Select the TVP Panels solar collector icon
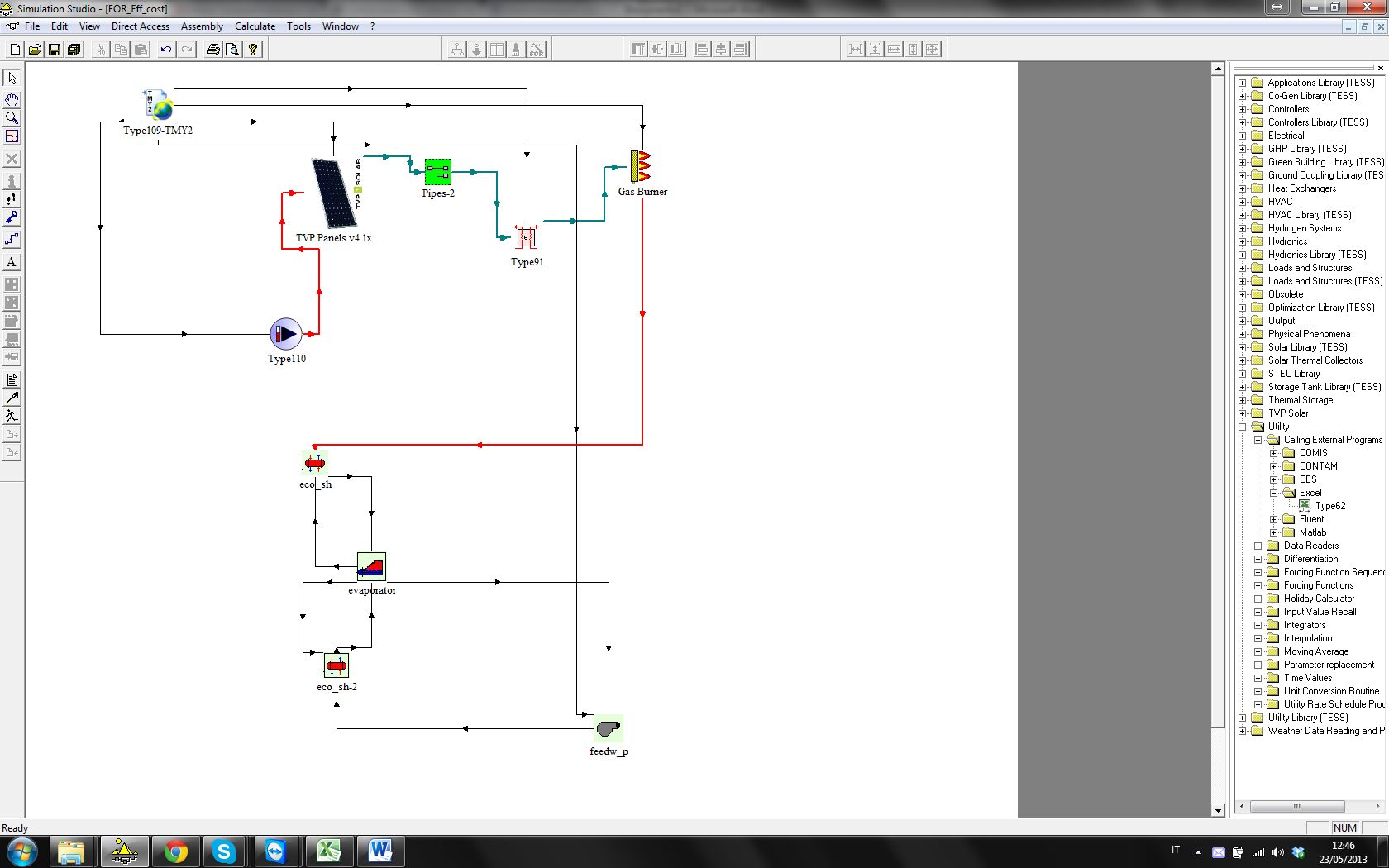Viewport: 1389px width, 868px height. 336,193
